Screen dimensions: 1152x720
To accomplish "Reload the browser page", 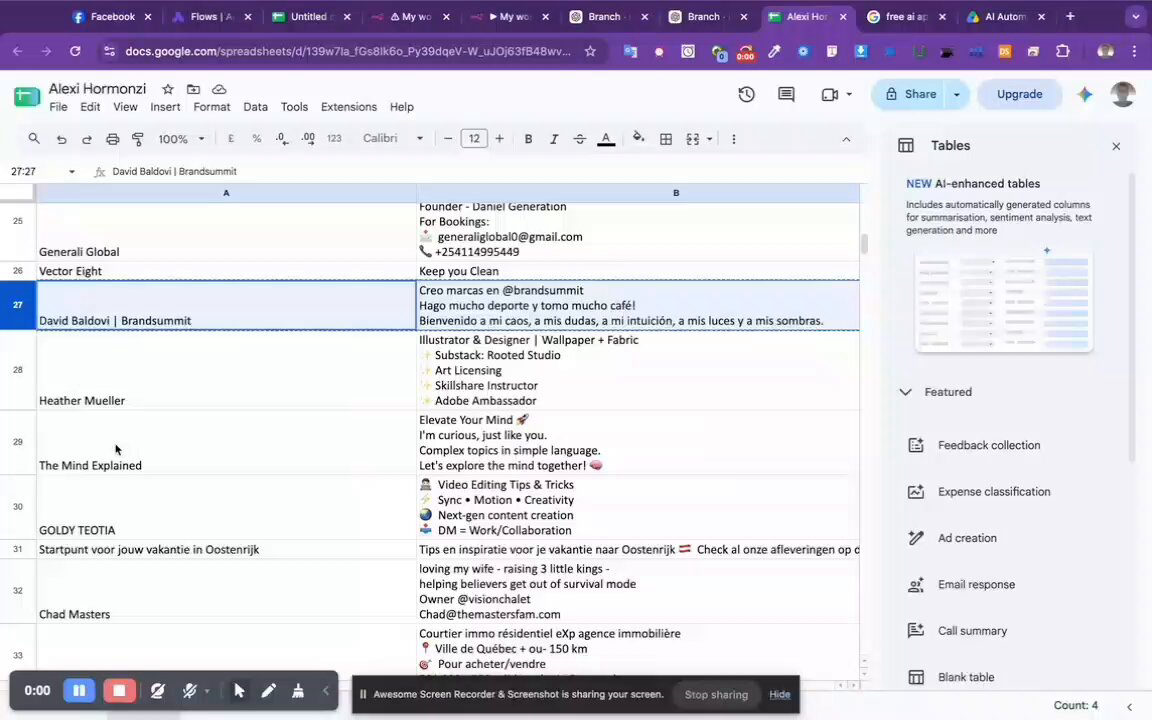I will coord(75,51).
